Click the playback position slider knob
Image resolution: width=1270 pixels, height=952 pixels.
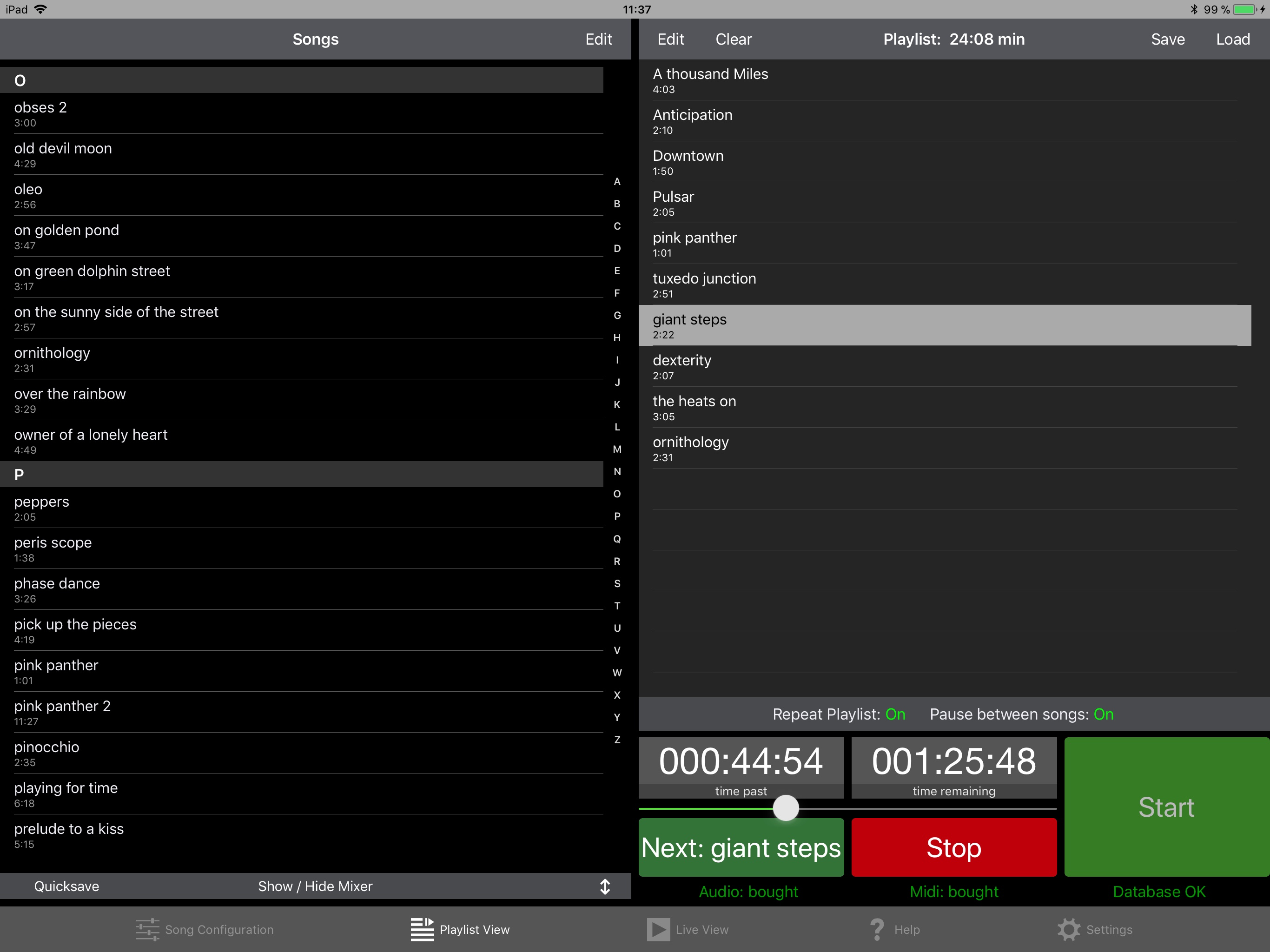786,808
